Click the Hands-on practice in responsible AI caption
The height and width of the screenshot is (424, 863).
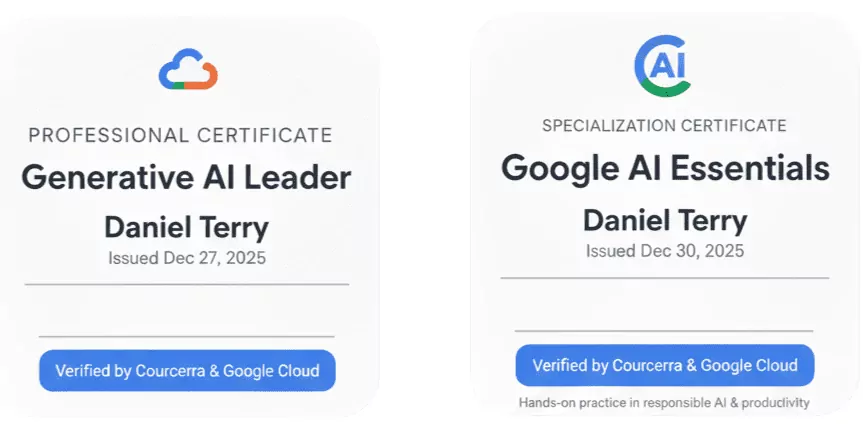coord(664,403)
